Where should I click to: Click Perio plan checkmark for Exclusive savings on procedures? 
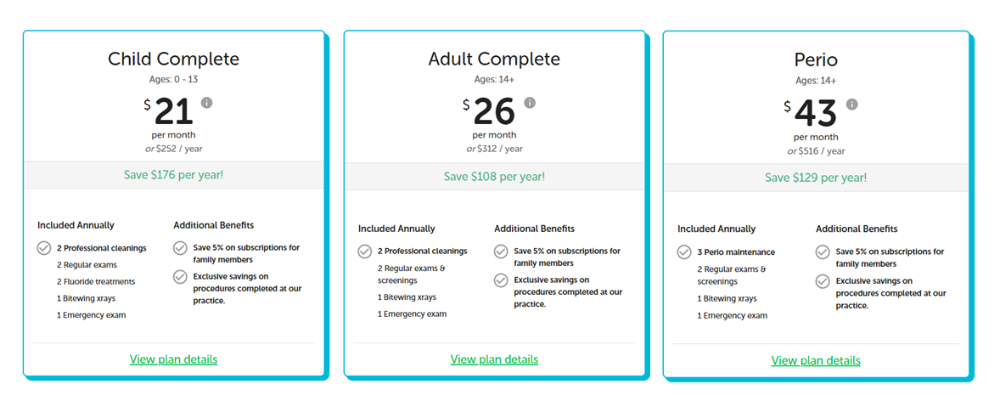pos(823,281)
